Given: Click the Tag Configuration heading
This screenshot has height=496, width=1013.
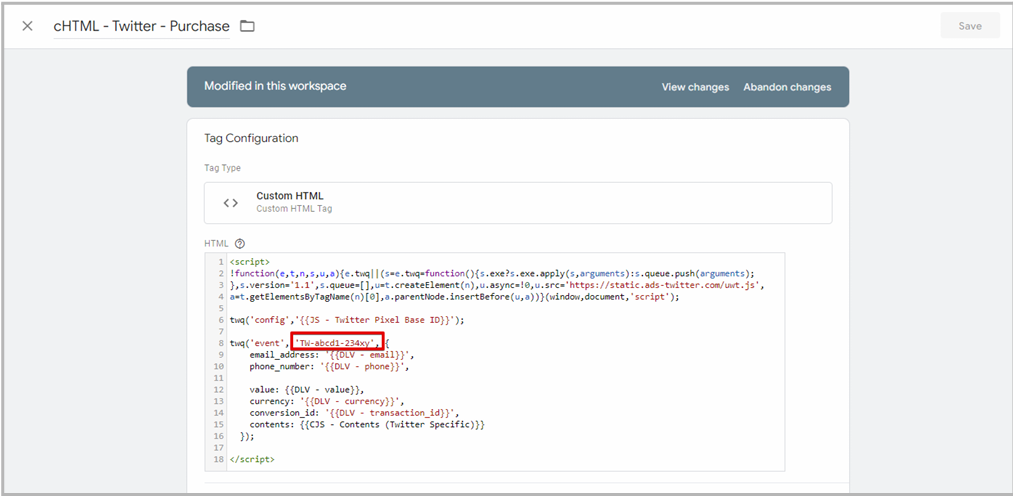Looking at the screenshot, I should 251,138.
